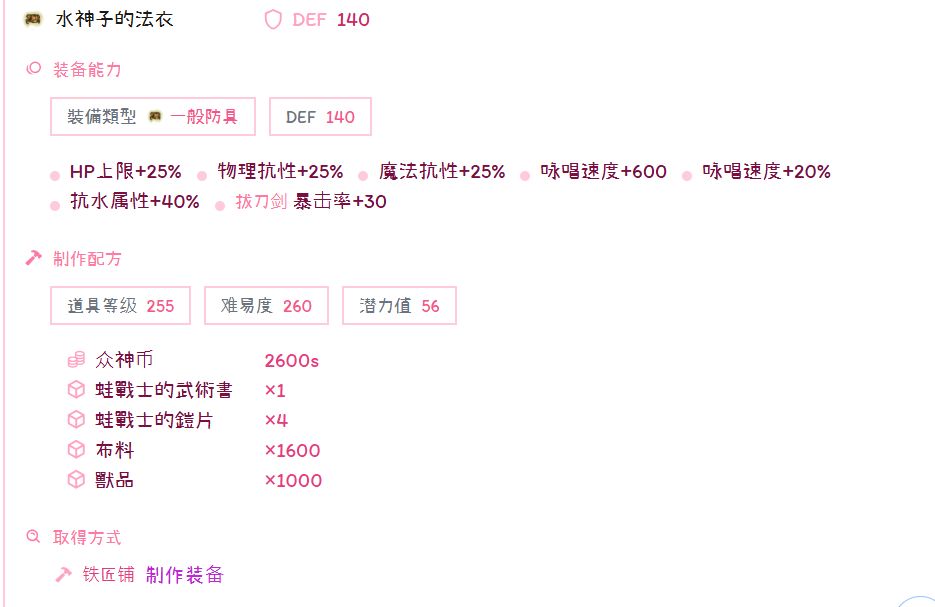Click the cube icon next to 獸品
The height and width of the screenshot is (607, 935).
click(76, 480)
